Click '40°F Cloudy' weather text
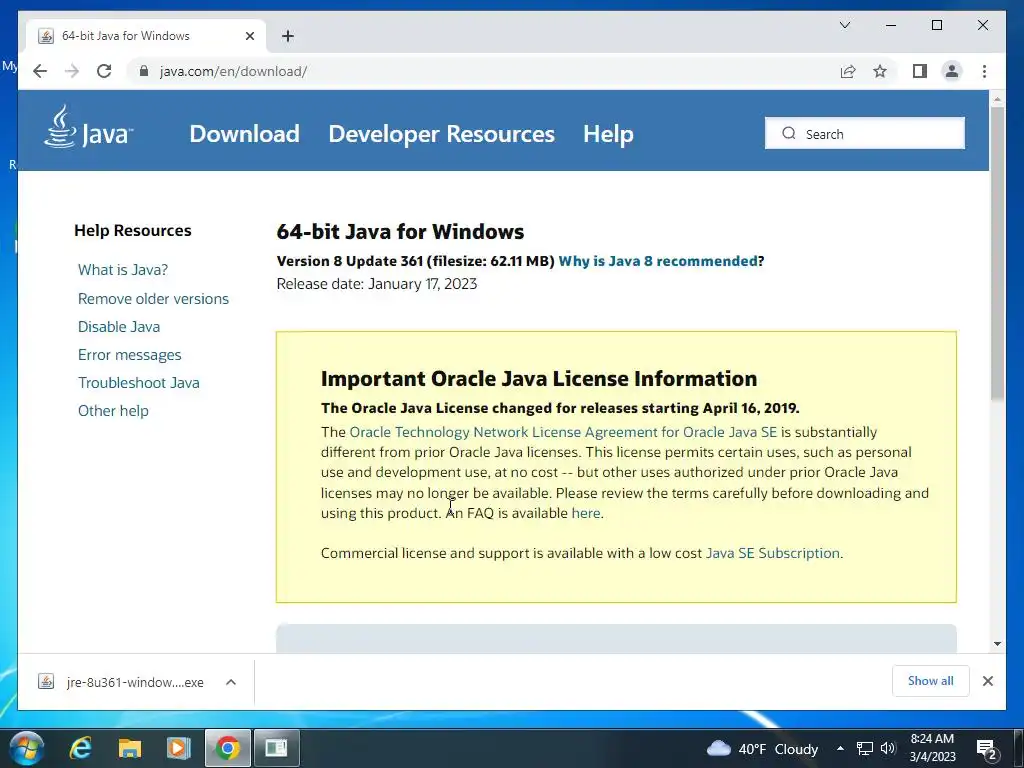 778,749
